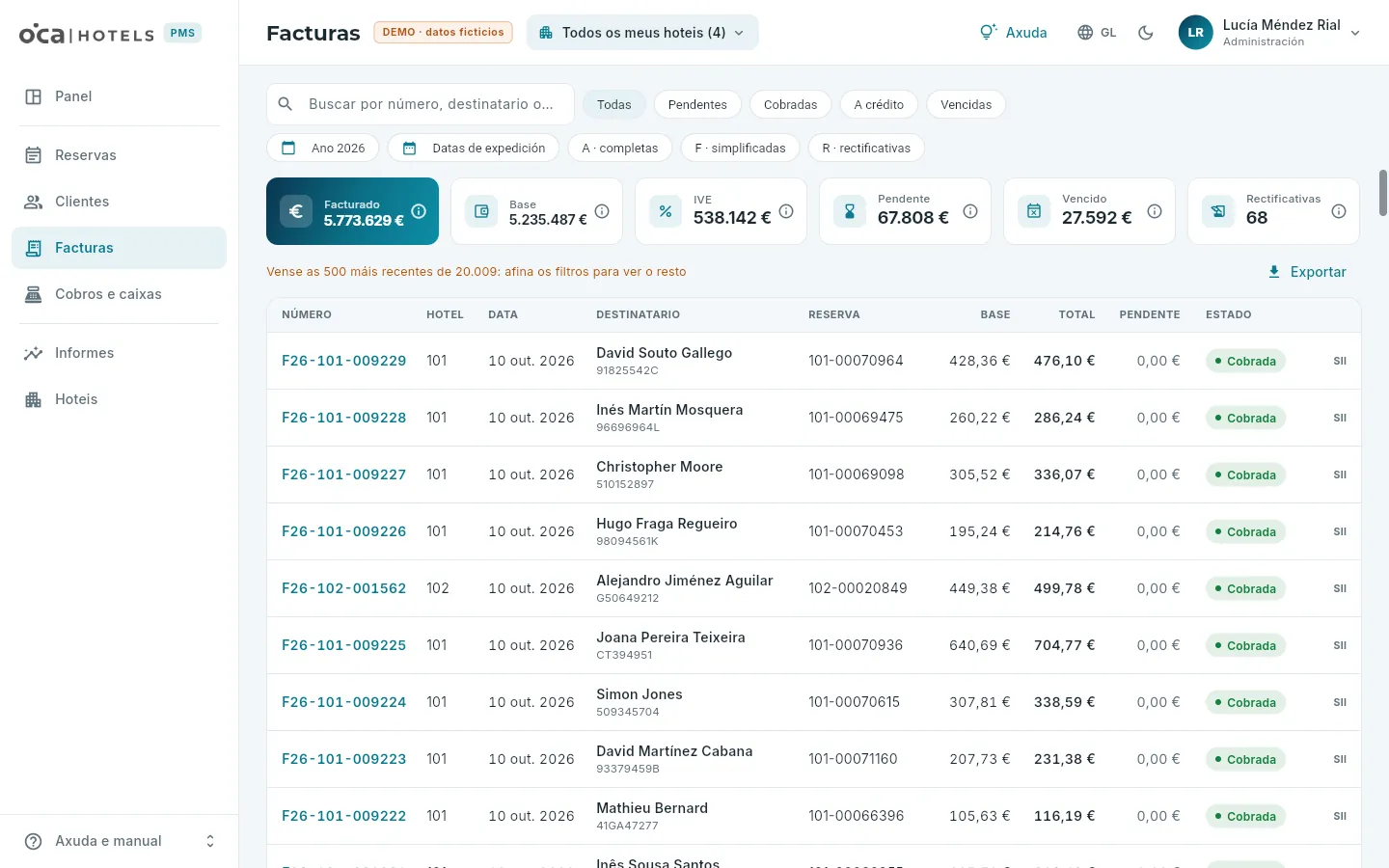Click the Axuda lightbulb icon
This screenshot has height=868, width=1389.
[x=988, y=32]
